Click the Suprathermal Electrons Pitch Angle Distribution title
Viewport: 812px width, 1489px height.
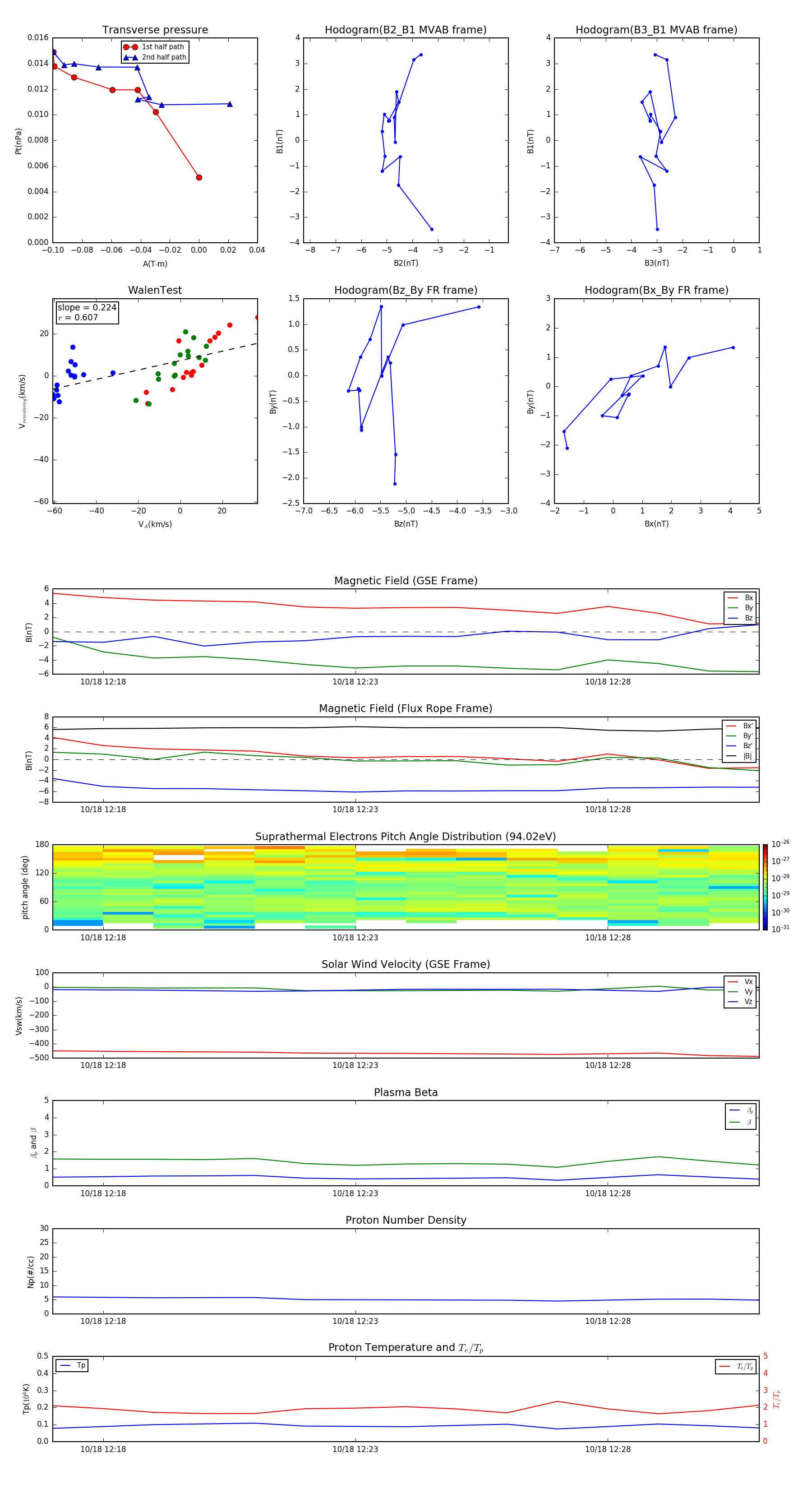(x=406, y=837)
